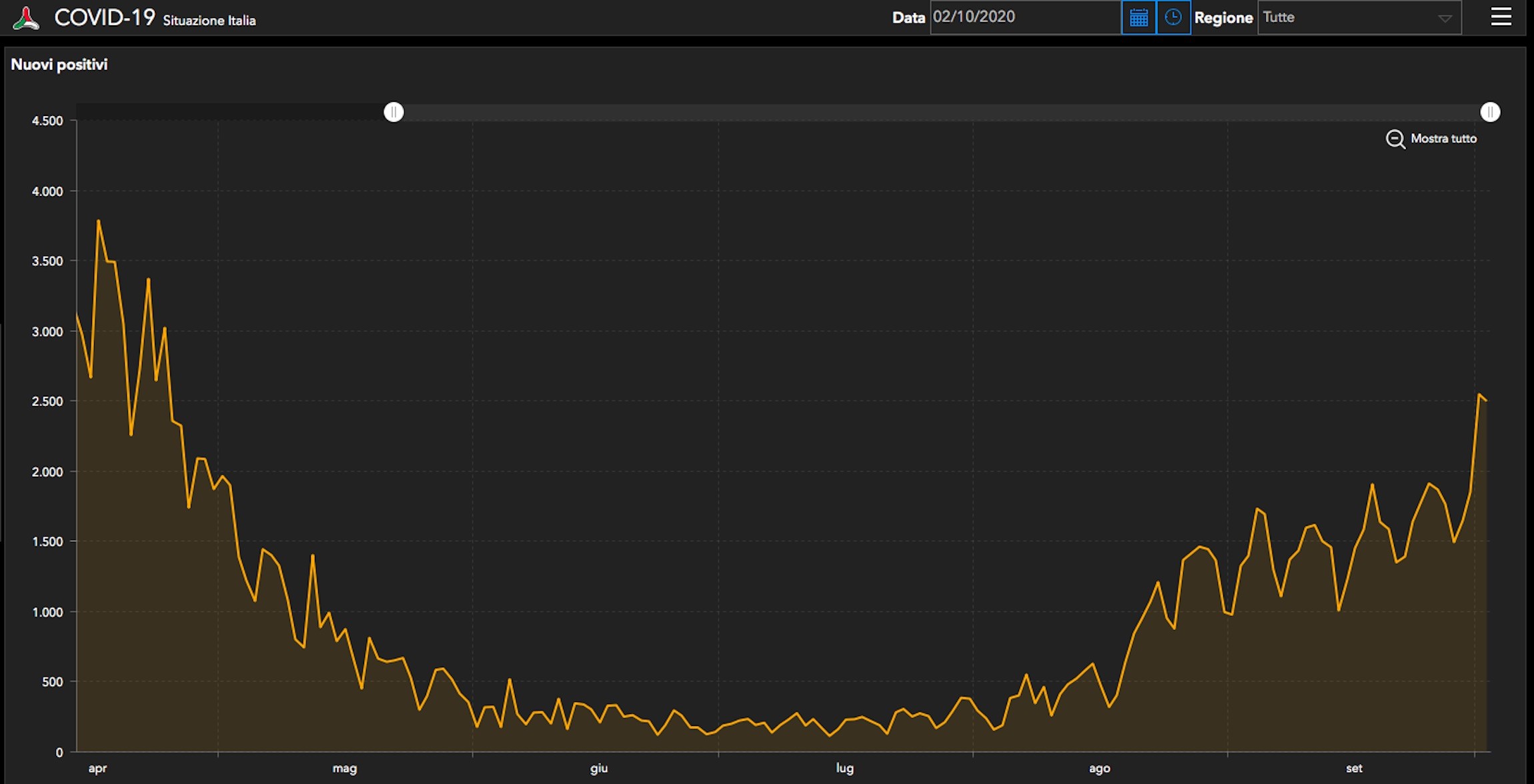Click the zoom-out magnifier icon
1534x784 pixels.
pos(1395,139)
